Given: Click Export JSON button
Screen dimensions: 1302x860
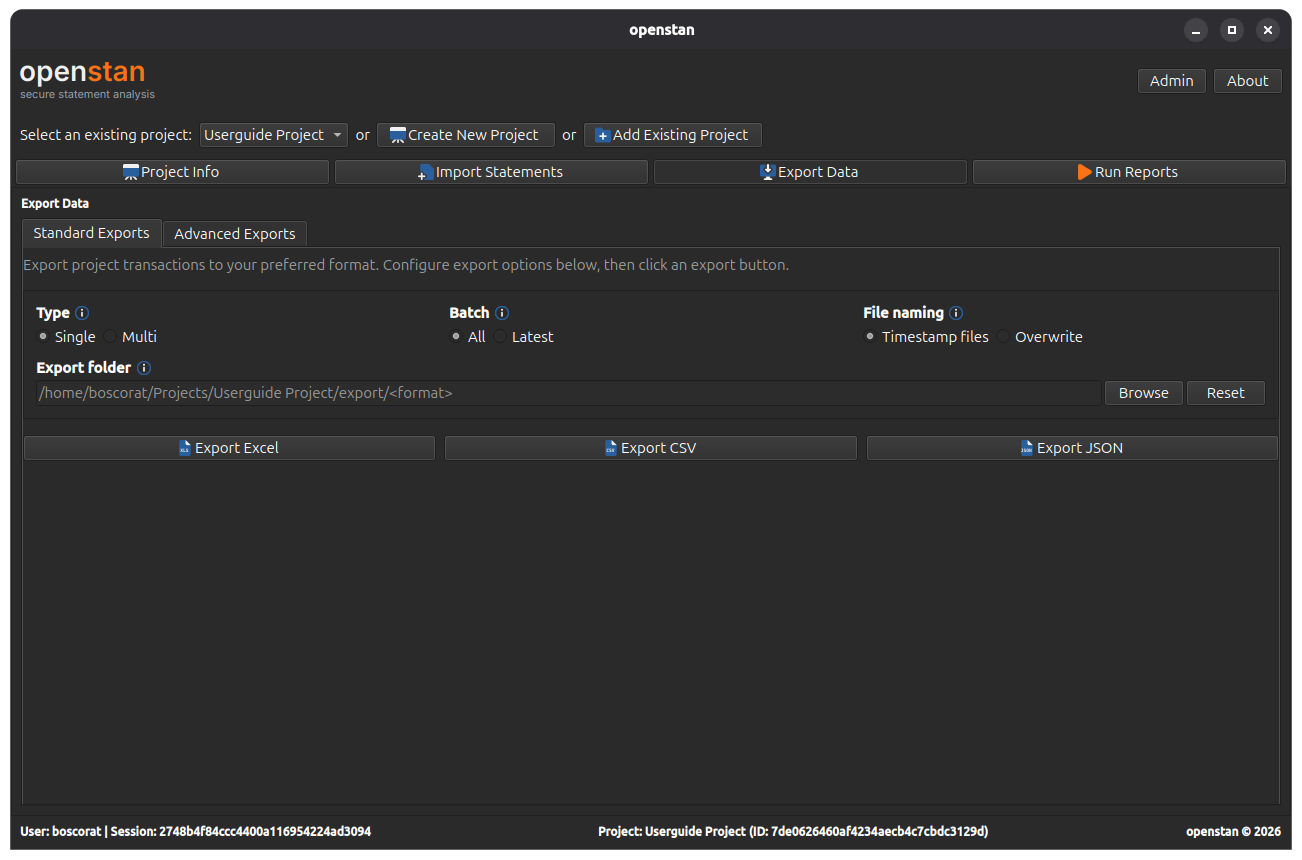Looking at the screenshot, I should (1072, 448).
